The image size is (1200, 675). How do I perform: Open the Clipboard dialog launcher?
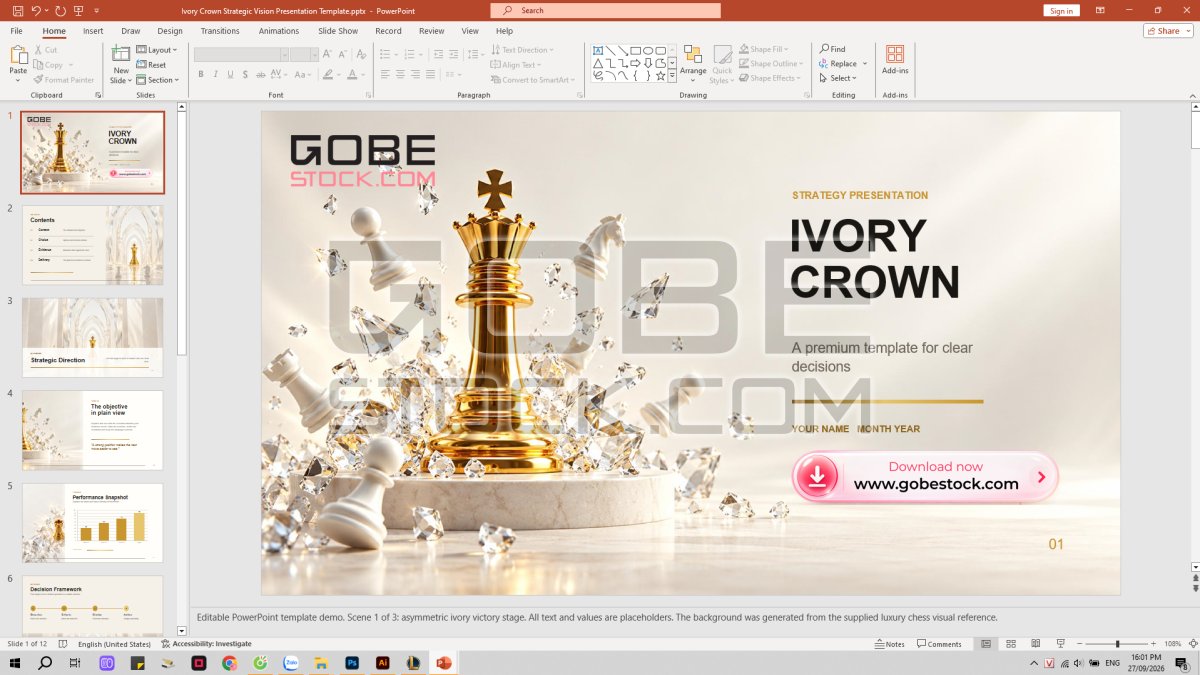pyautogui.click(x=98, y=95)
